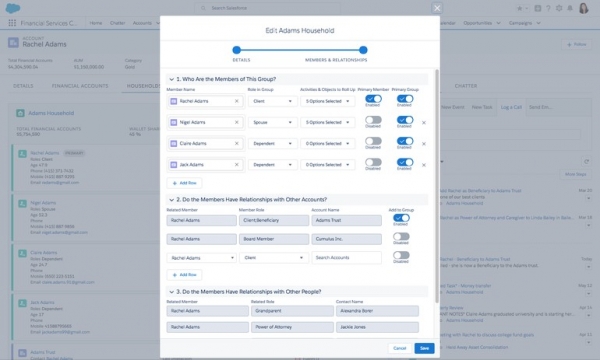Open the user profile avatar
This screenshot has width=600, height=360.
click(584, 8)
